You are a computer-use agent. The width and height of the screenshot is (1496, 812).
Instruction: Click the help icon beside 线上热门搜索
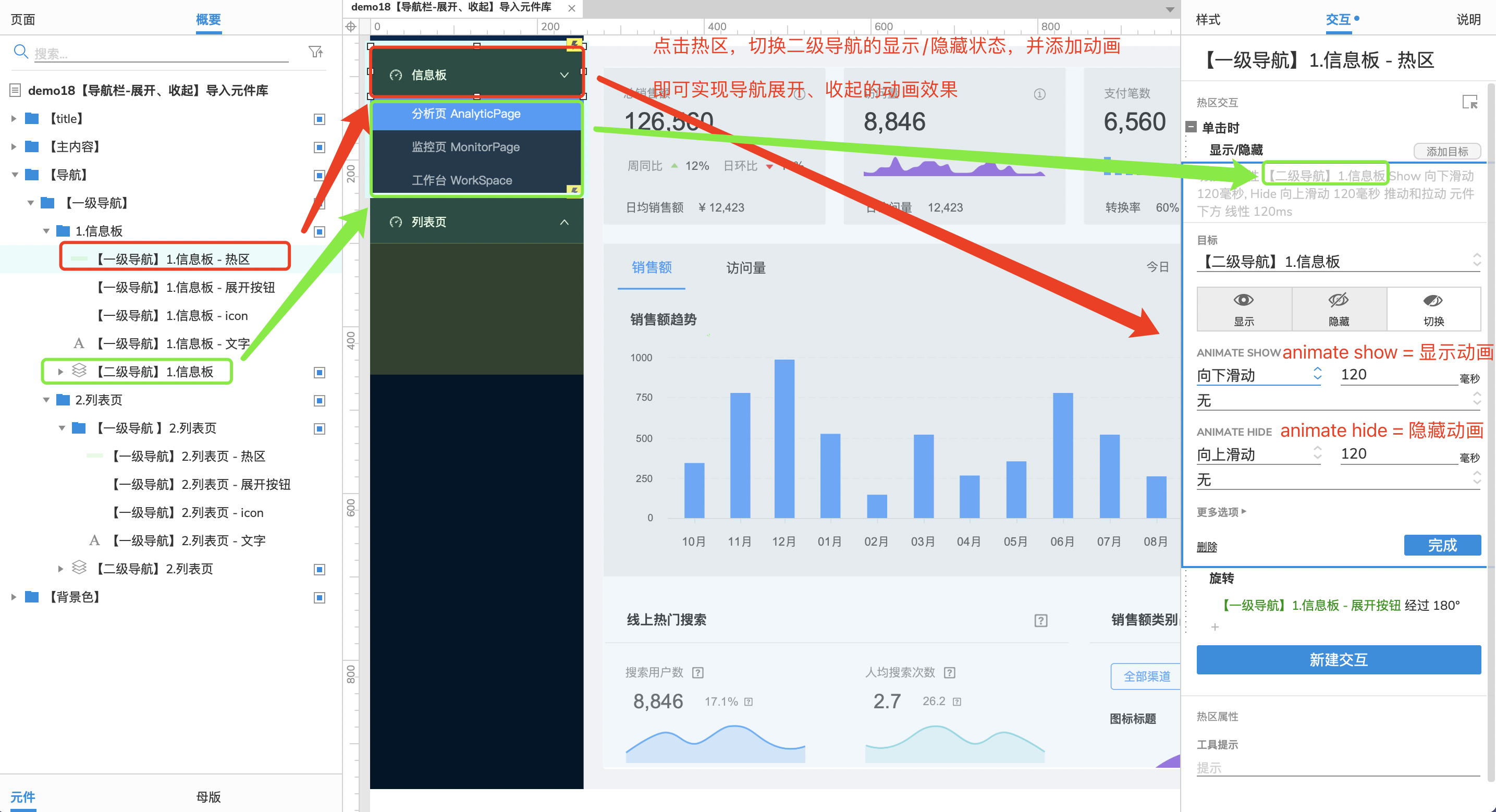point(1041,620)
